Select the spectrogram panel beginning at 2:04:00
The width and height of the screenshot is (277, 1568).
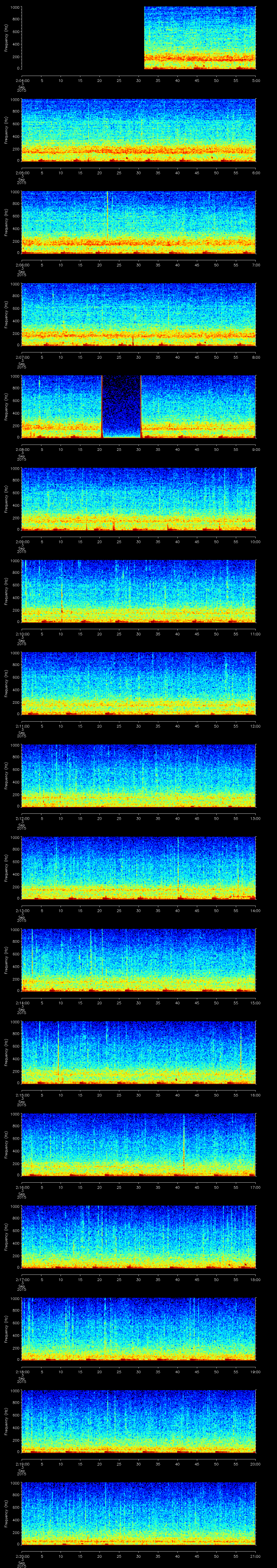pyautogui.click(x=139, y=38)
